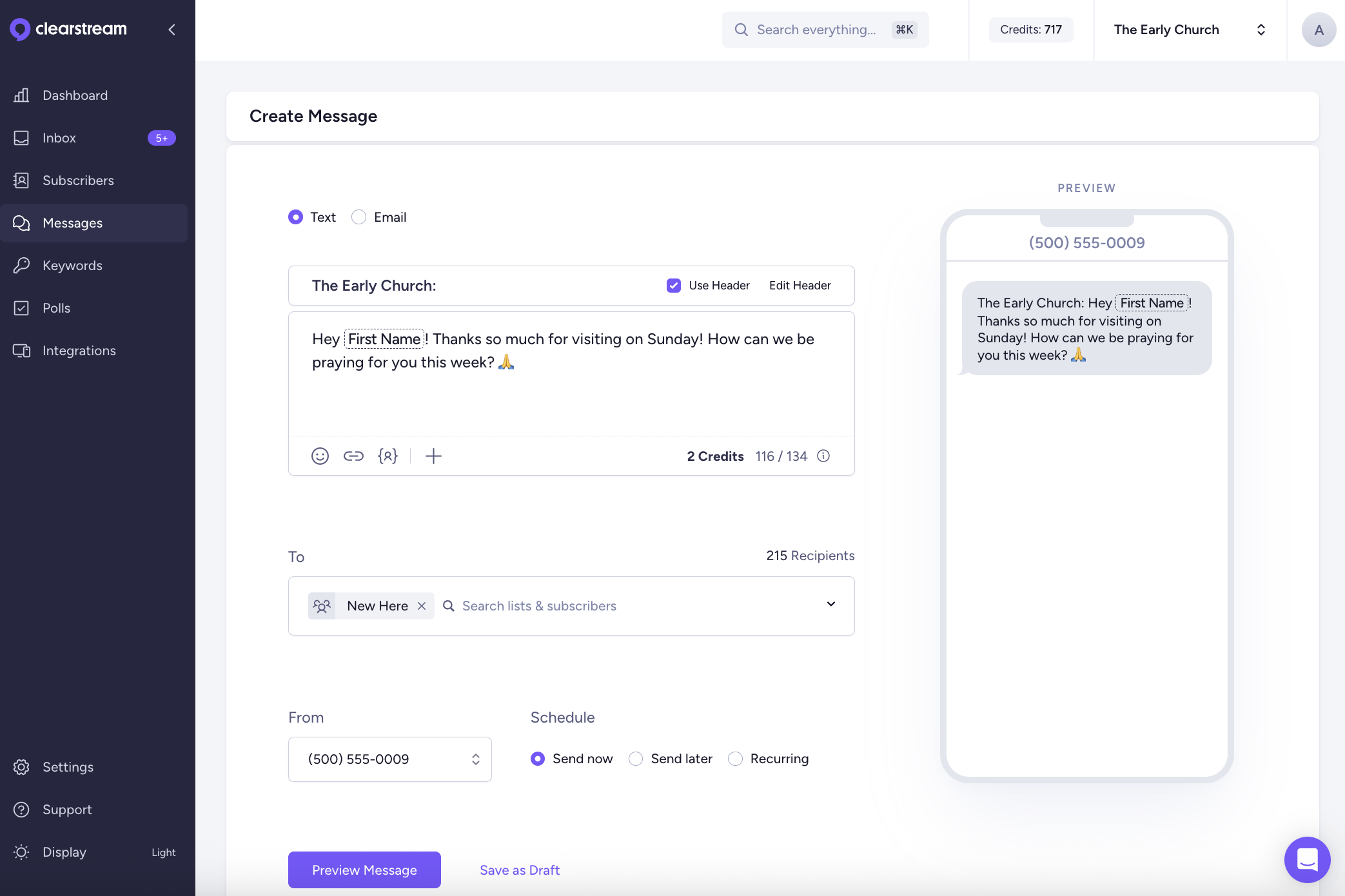Save the message as a draft
The width and height of the screenshot is (1345, 896).
coord(519,870)
